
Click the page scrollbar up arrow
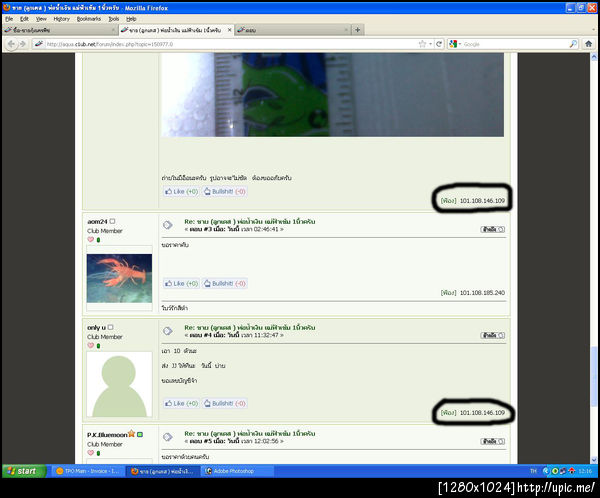click(594, 57)
